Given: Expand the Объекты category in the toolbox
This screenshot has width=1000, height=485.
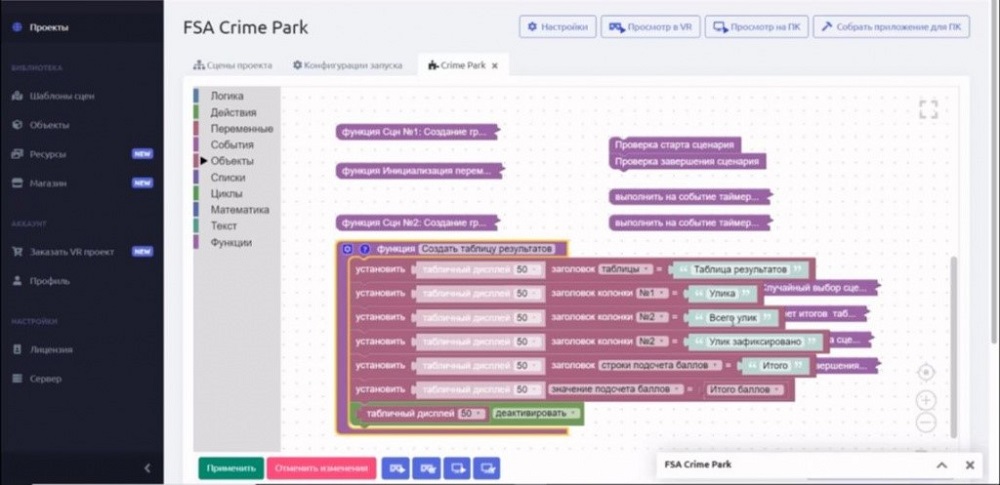Looking at the screenshot, I should click(231, 161).
